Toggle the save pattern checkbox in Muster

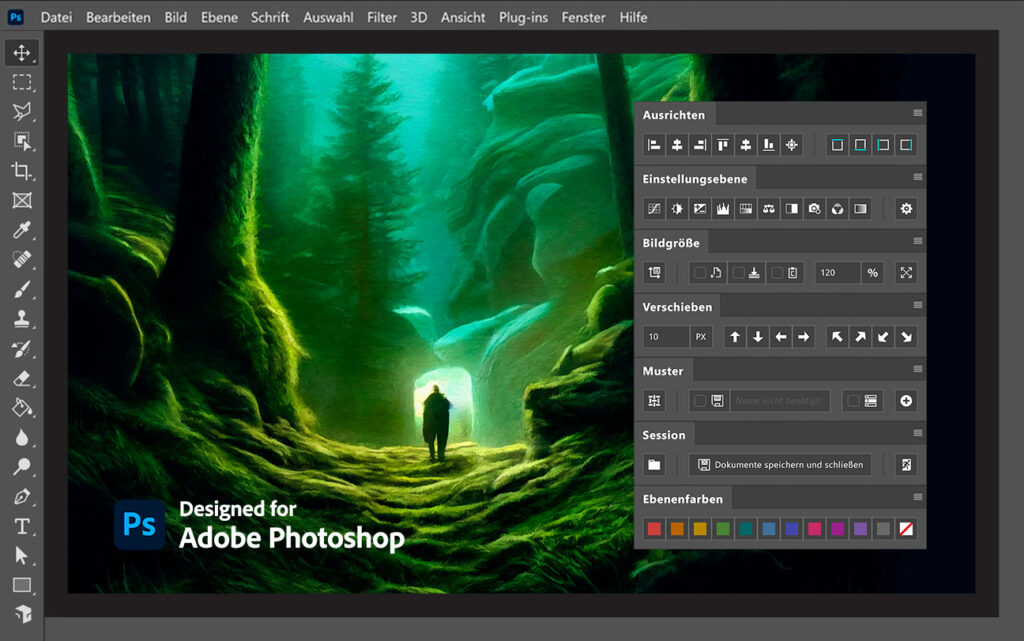[x=700, y=401]
